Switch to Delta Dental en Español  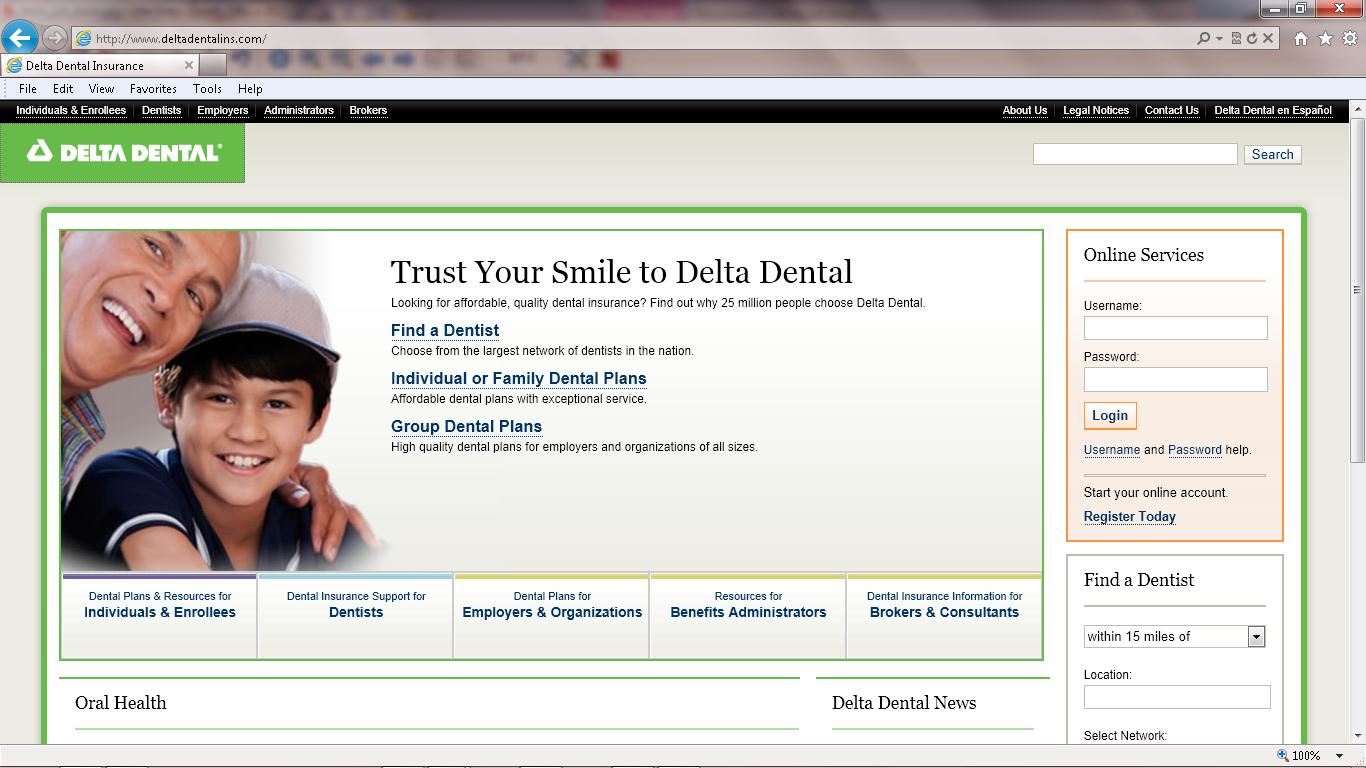[1273, 110]
